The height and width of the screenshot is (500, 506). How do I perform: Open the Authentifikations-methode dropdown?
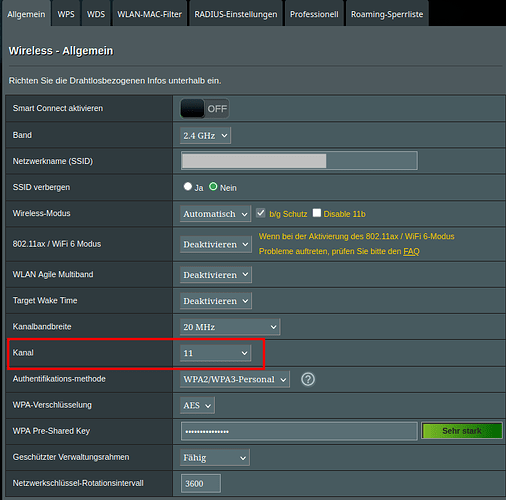(x=235, y=379)
